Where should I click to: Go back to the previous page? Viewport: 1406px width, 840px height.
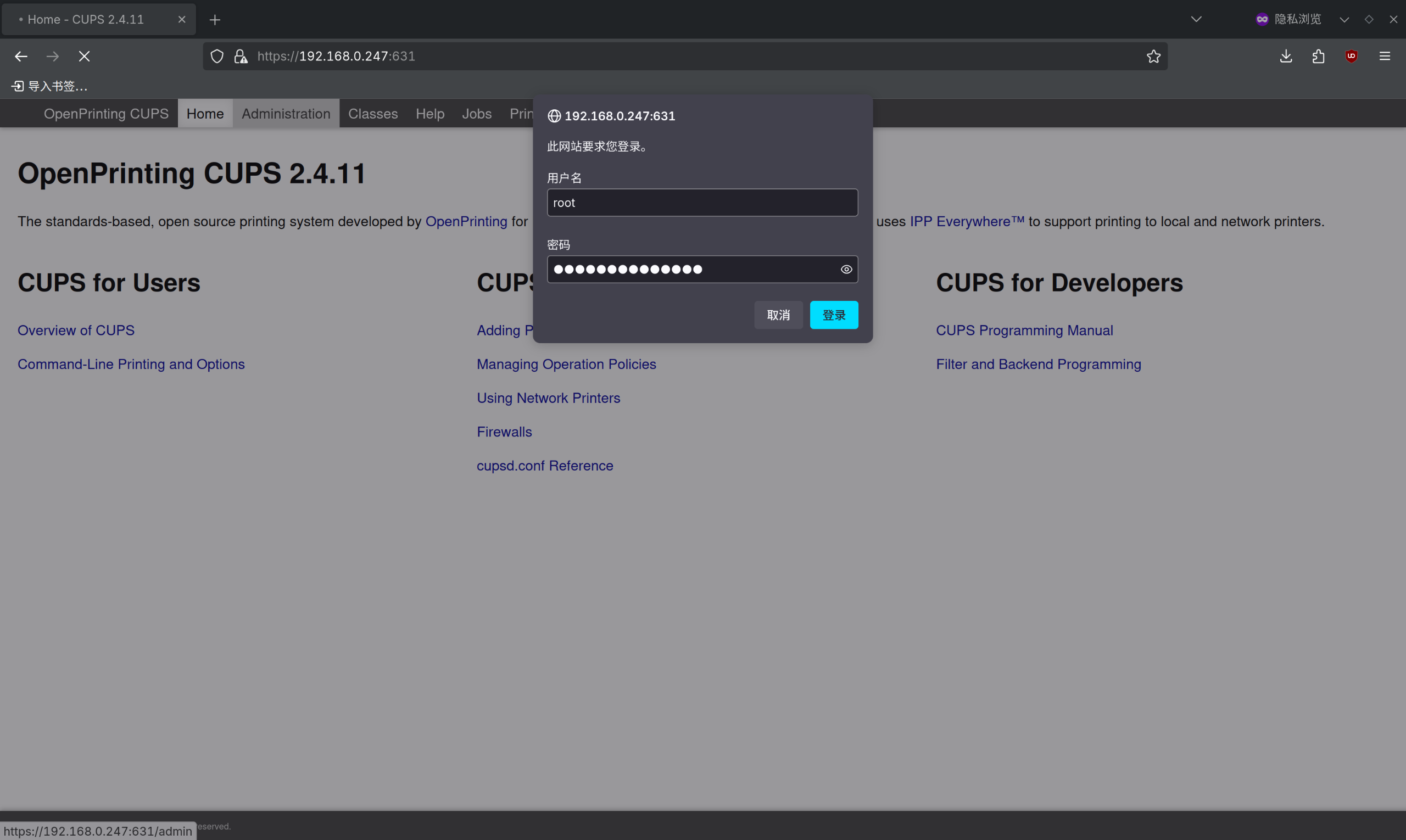pyautogui.click(x=21, y=56)
